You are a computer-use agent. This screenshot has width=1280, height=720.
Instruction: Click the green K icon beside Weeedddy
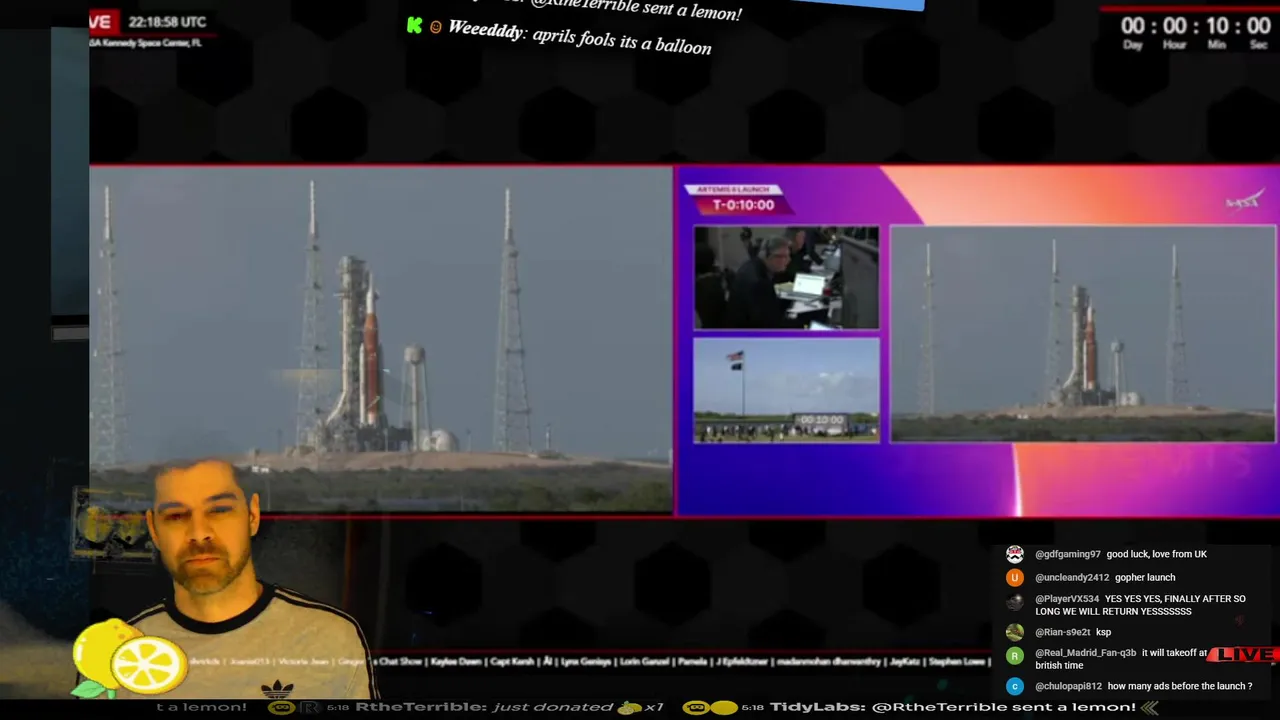click(x=414, y=25)
